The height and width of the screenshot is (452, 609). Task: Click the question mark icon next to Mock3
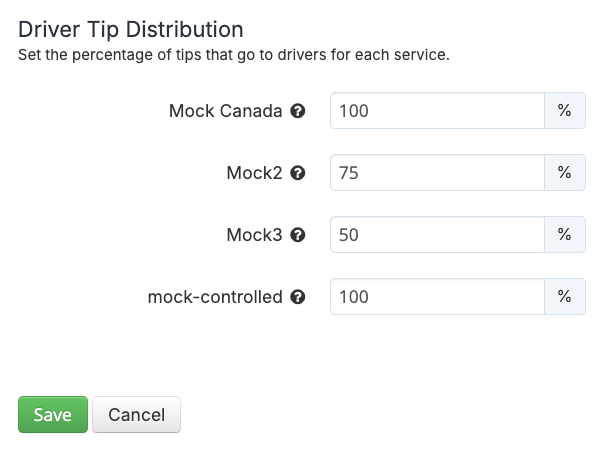(297, 235)
